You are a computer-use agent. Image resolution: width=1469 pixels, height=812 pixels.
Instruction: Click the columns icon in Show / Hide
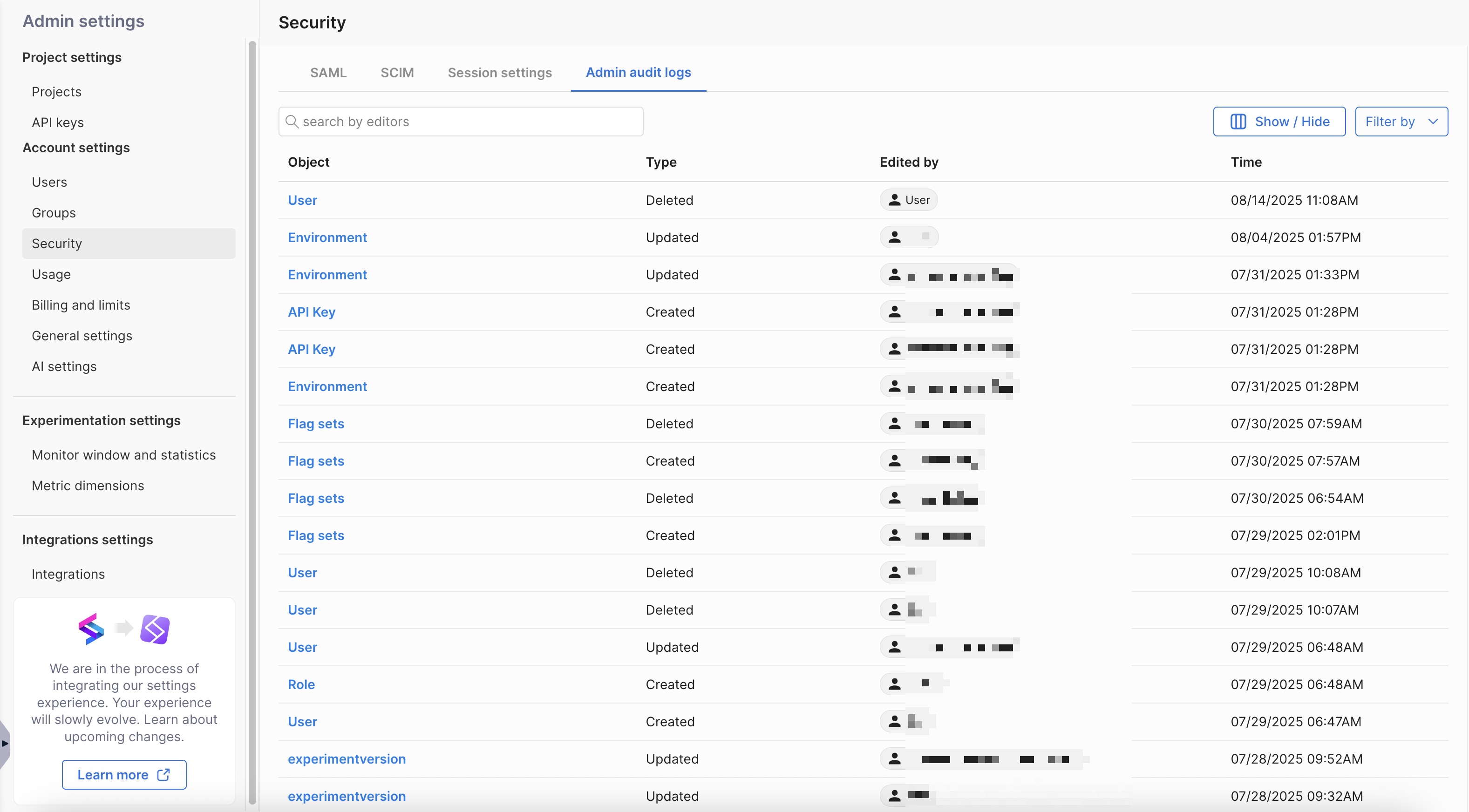(x=1238, y=122)
